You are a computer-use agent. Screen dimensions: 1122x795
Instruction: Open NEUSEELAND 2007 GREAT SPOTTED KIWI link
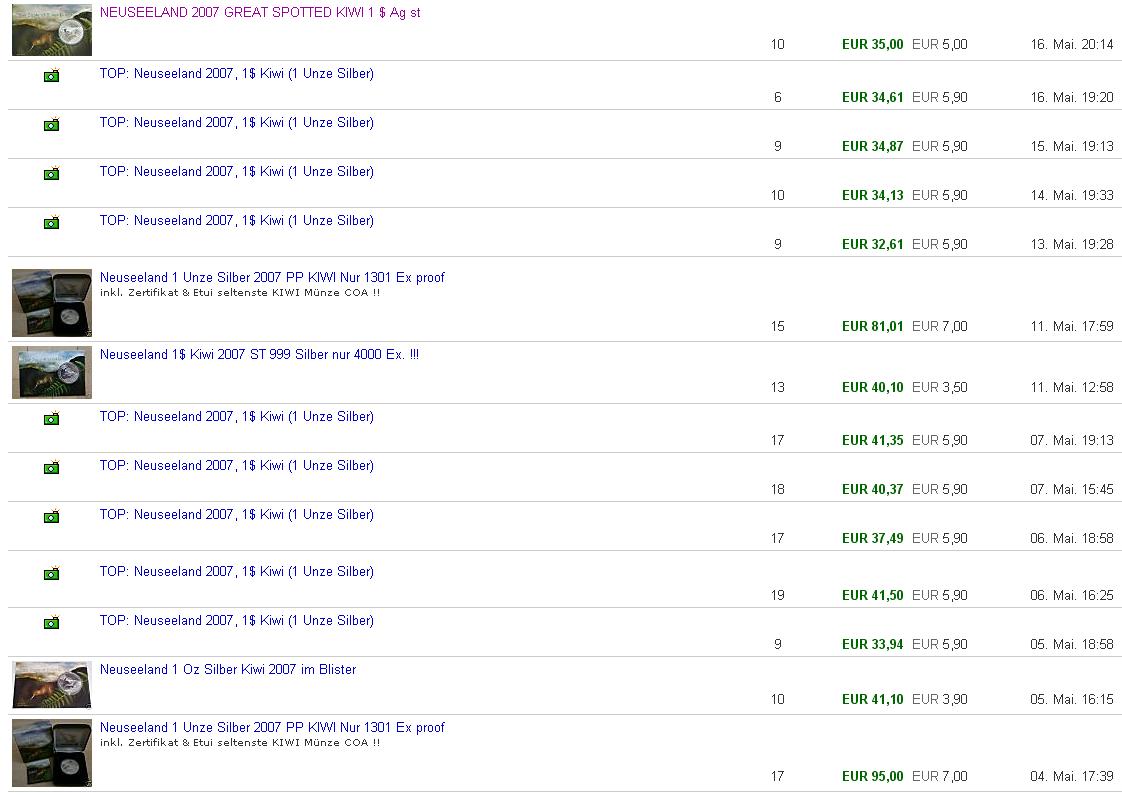click(260, 13)
